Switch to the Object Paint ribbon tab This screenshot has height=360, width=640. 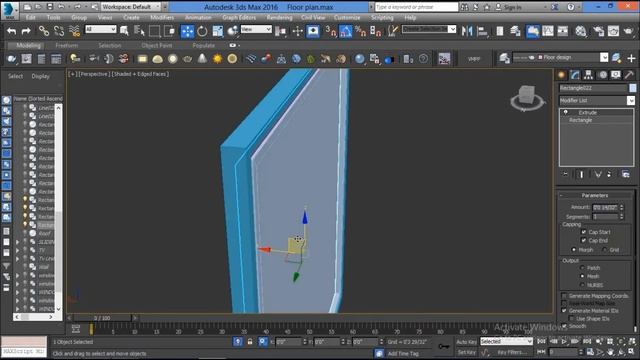pyautogui.click(x=157, y=45)
